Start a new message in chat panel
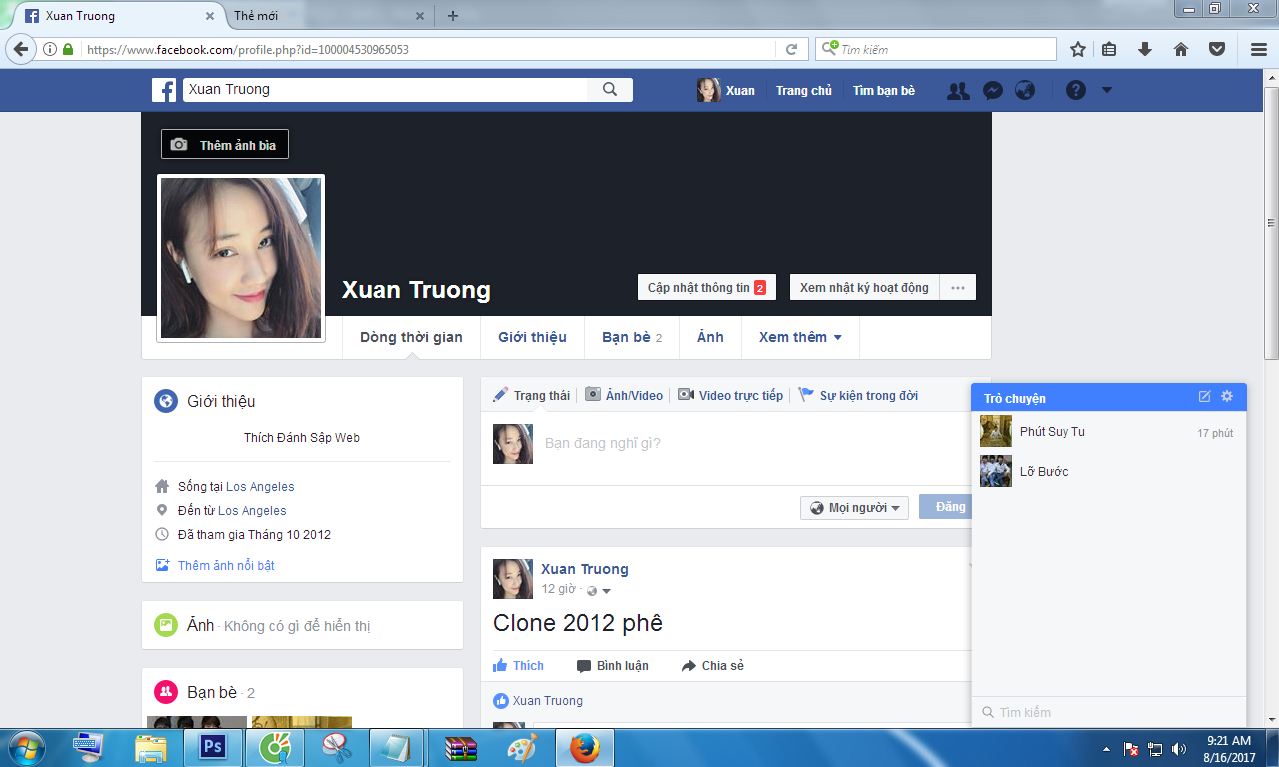Image resolution: width=1279 pixels, height=767 pixels. tap(1205, 397)
